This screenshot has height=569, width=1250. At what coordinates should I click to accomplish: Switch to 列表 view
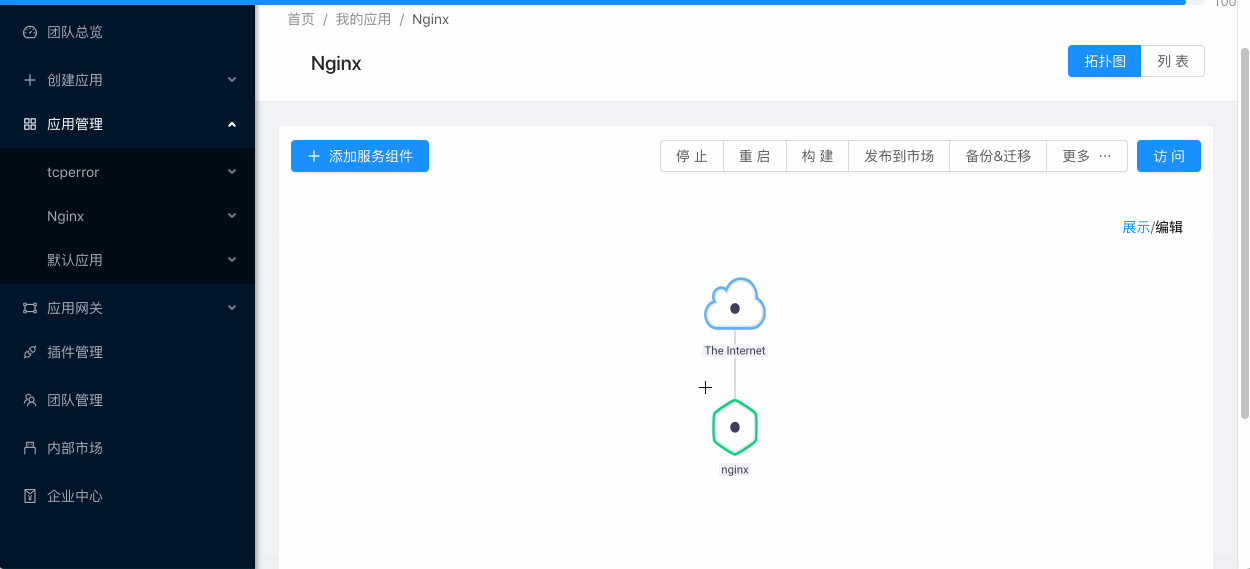(x=1173, y=61)
